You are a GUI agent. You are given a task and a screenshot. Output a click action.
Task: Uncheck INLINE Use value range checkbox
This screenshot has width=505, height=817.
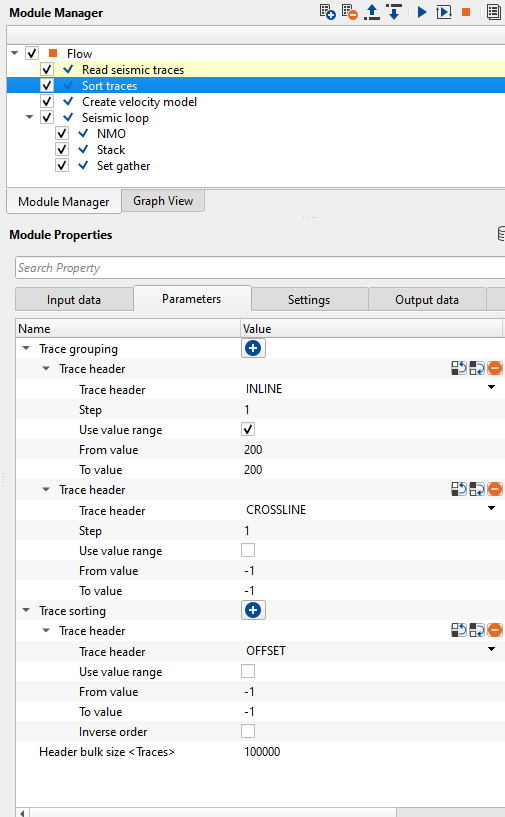click(x=248, y=429)
